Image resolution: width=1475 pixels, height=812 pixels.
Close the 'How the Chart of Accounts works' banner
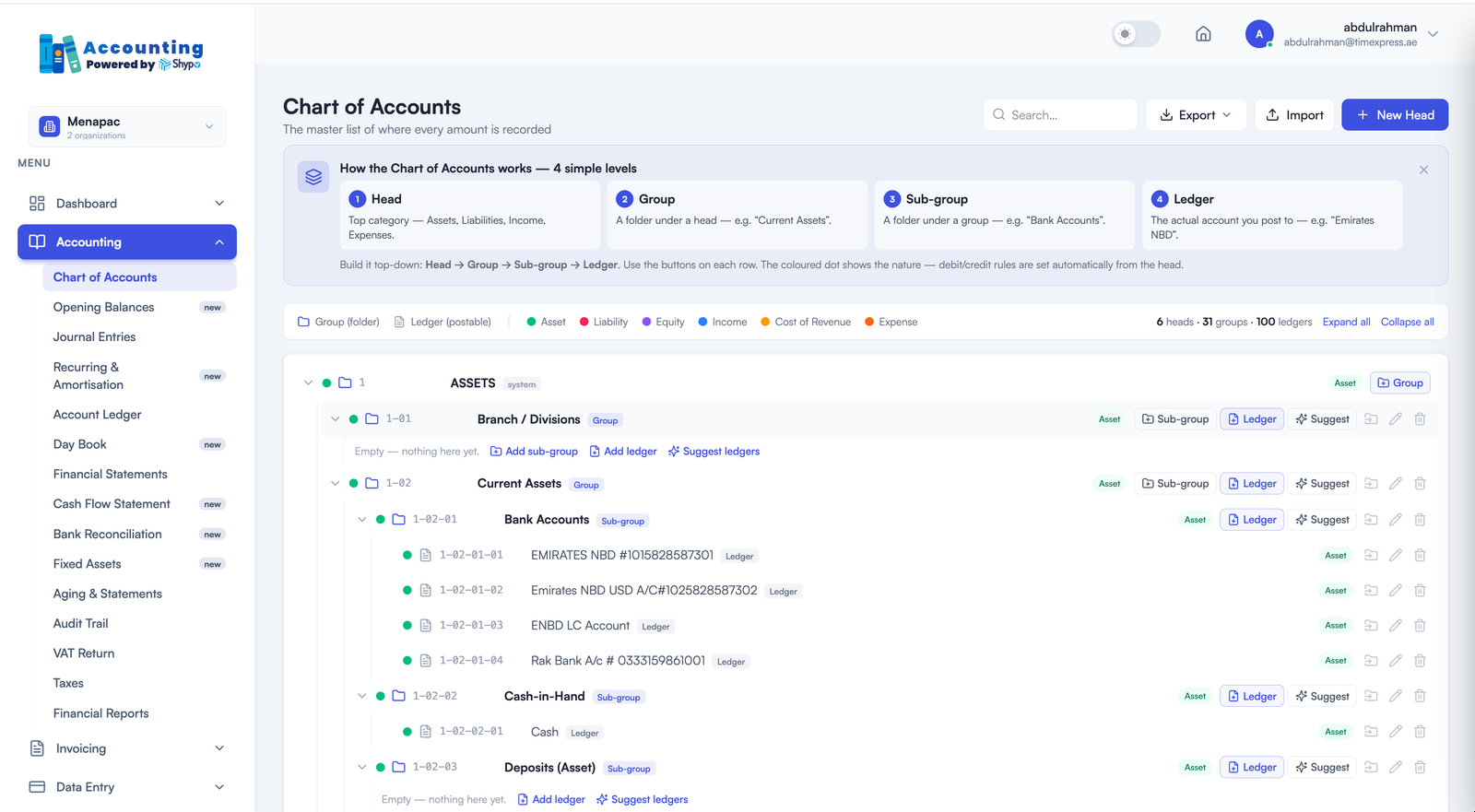click(x=1424, y=170)
